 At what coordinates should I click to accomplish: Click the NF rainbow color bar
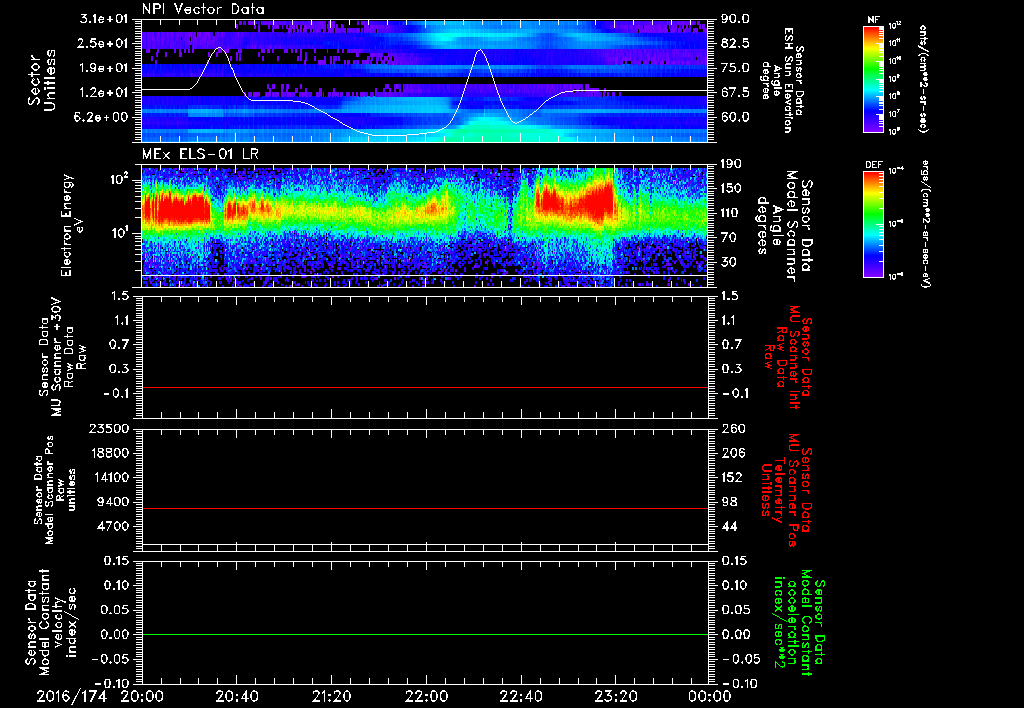tap(873, 78)
